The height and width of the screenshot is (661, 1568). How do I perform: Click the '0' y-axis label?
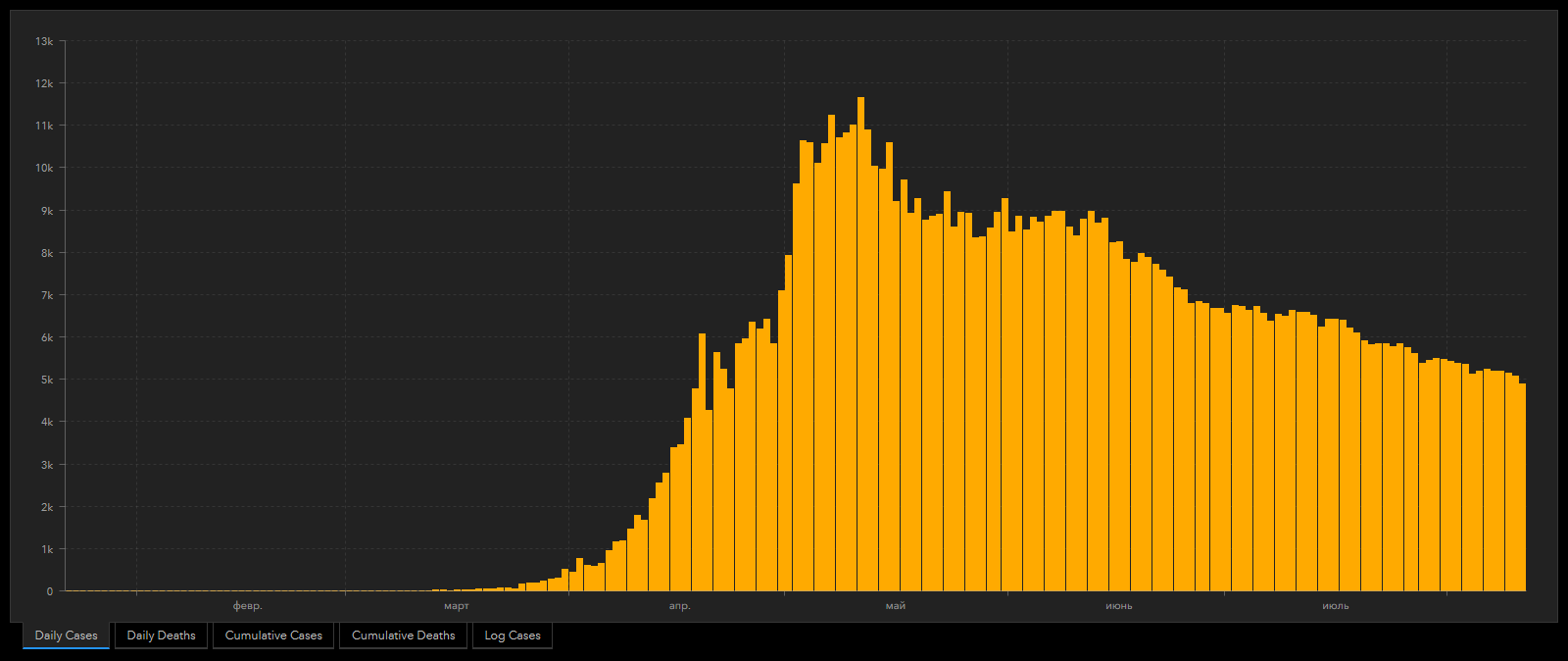(50, 591)
